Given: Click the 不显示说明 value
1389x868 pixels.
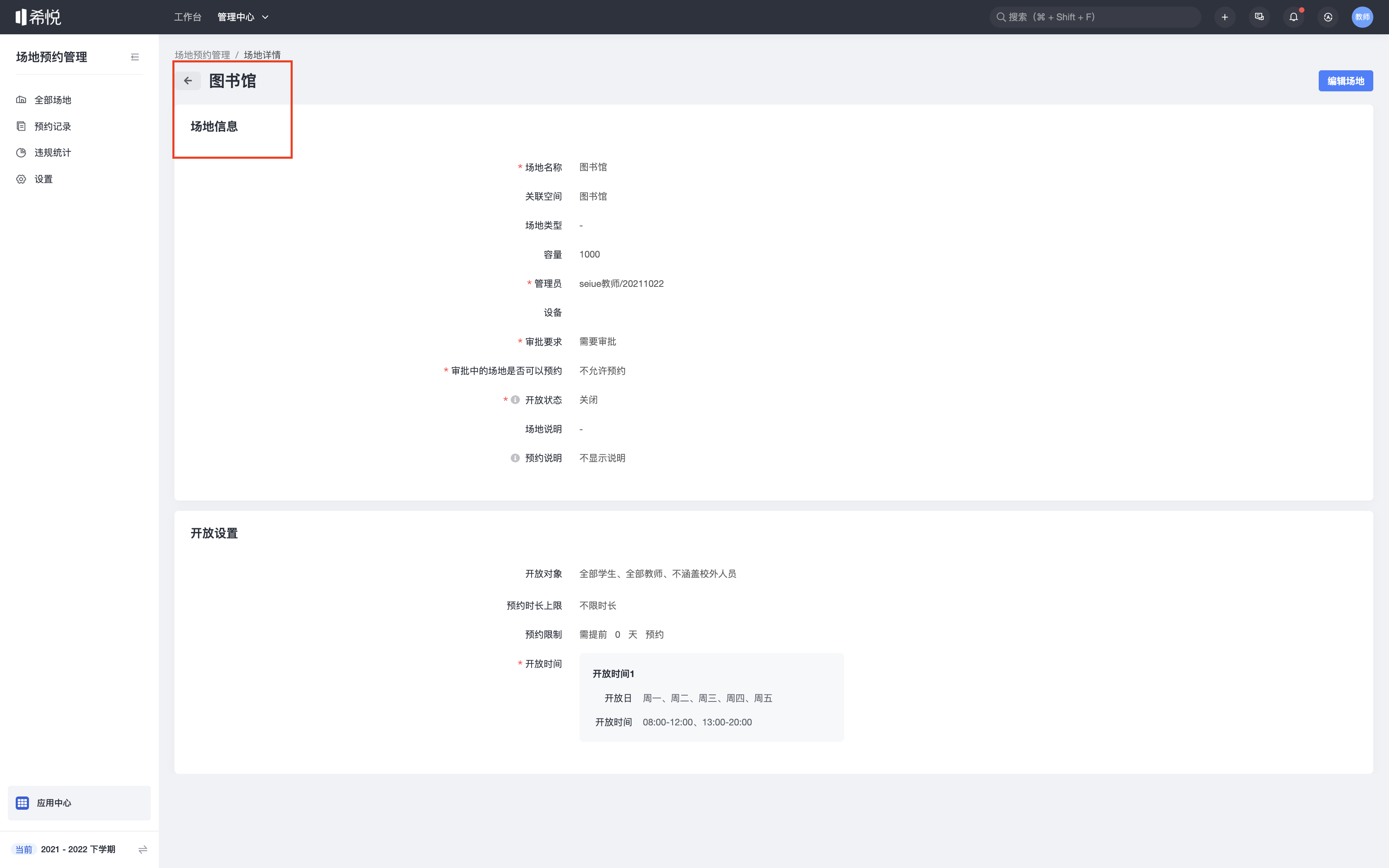Looking at the screenshot, I should point(602,458).
